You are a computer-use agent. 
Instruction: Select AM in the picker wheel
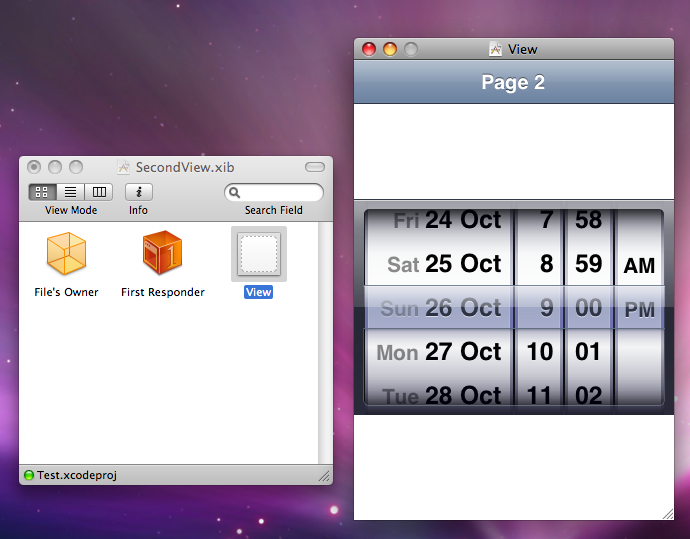(639, 266)
